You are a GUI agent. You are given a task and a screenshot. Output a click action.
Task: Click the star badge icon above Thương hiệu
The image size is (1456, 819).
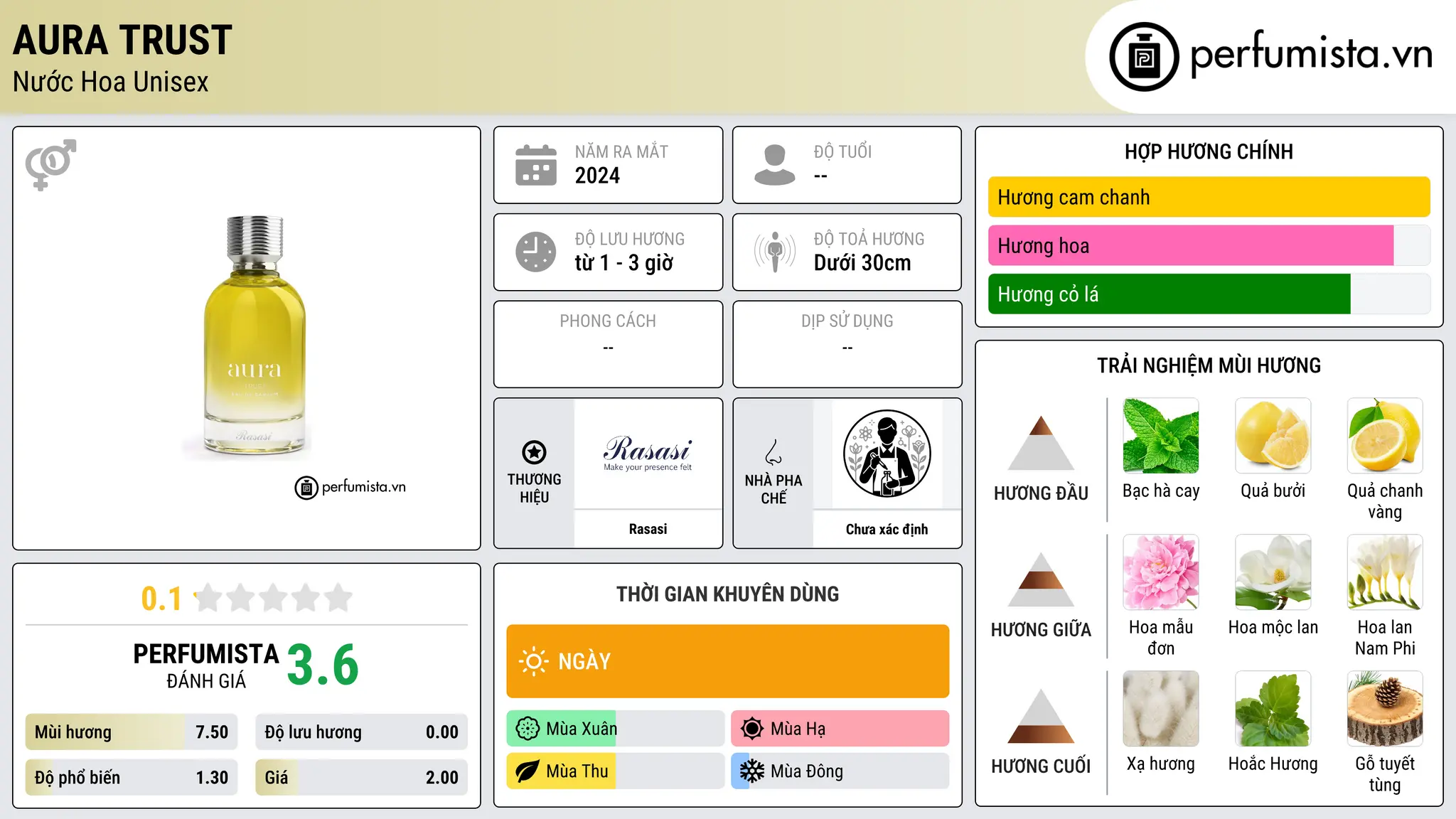tap(534, 452)
